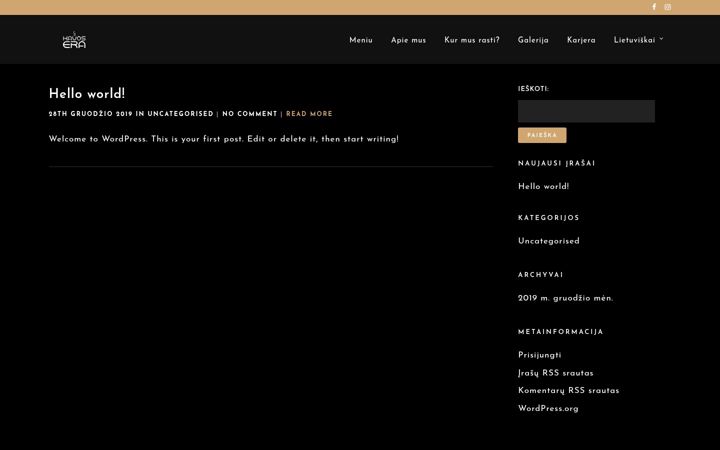Visit the WordPress.org link

(x=548, y=408)
